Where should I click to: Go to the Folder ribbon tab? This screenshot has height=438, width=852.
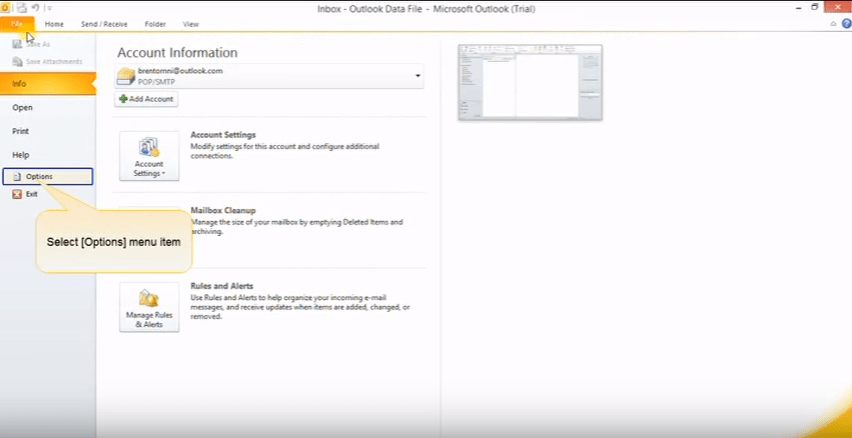(x=155, y=24)
